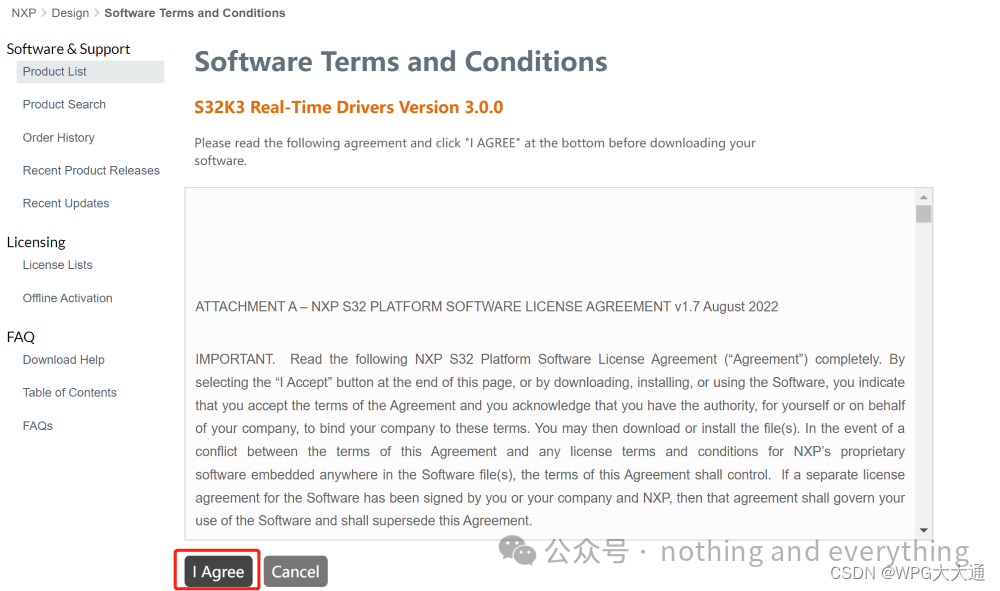Click agreement scrollbar down arrow
Viewport: 1000px width, 591px height.
[x=923, y=530]
